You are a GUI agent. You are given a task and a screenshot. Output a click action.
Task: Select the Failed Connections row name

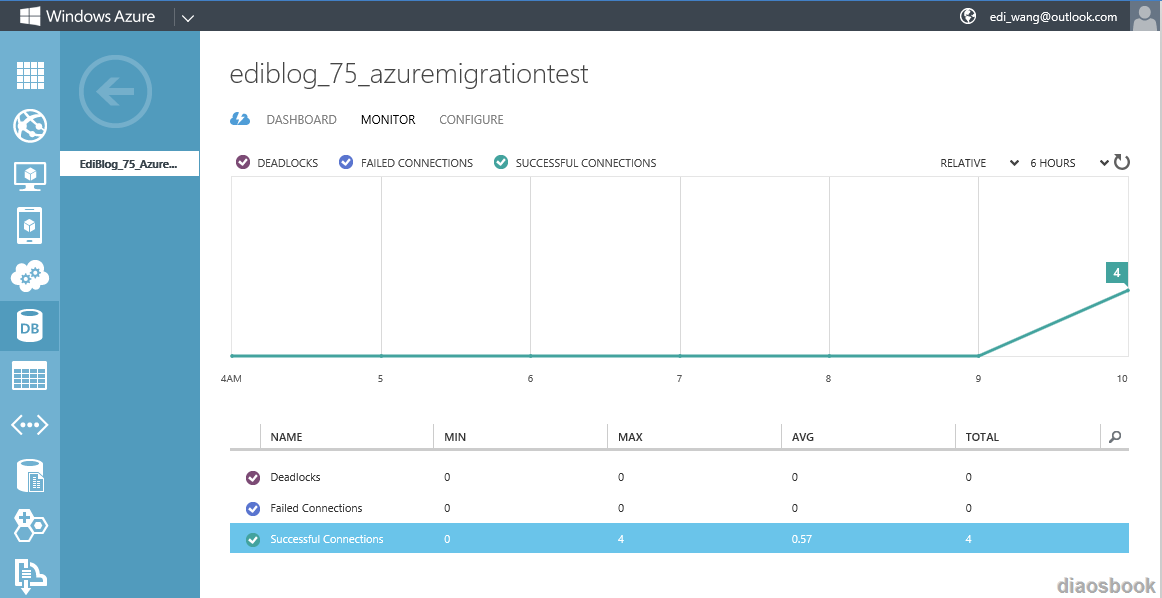pyautogui.click(x=316, y=508)
